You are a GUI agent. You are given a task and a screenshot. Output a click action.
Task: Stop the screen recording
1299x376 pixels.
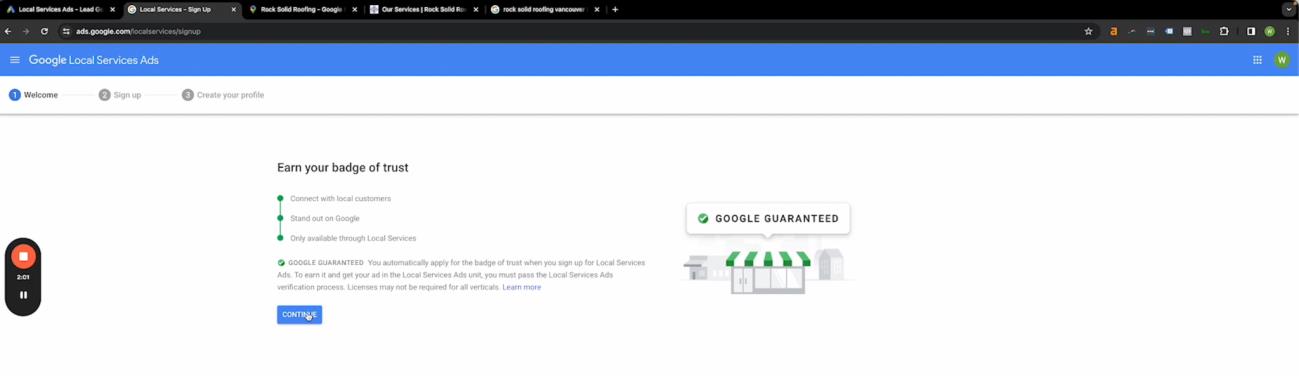pyautogui.click(x=23, y=256)
